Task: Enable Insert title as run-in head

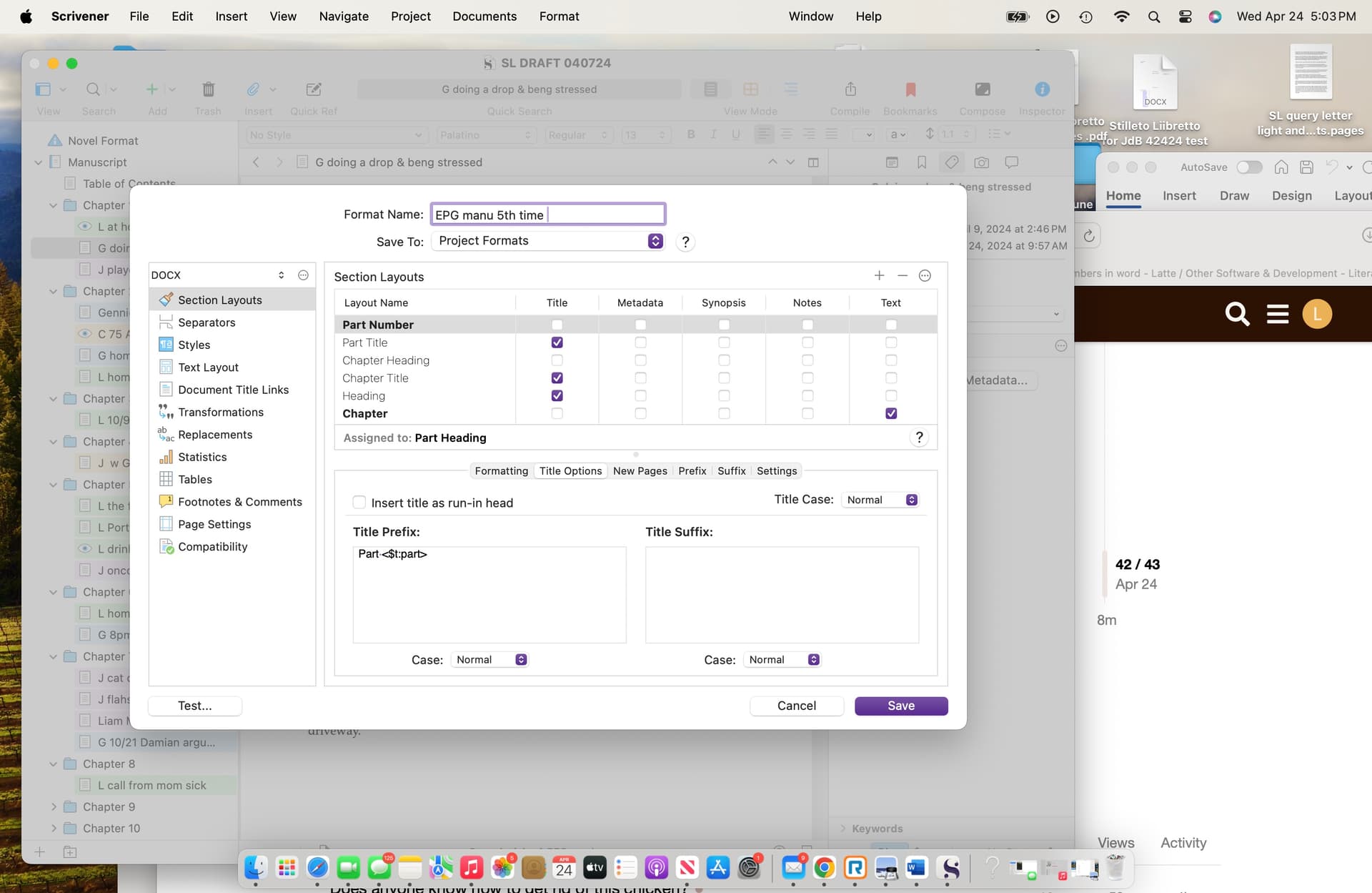Action: click(x=359, y=503)
